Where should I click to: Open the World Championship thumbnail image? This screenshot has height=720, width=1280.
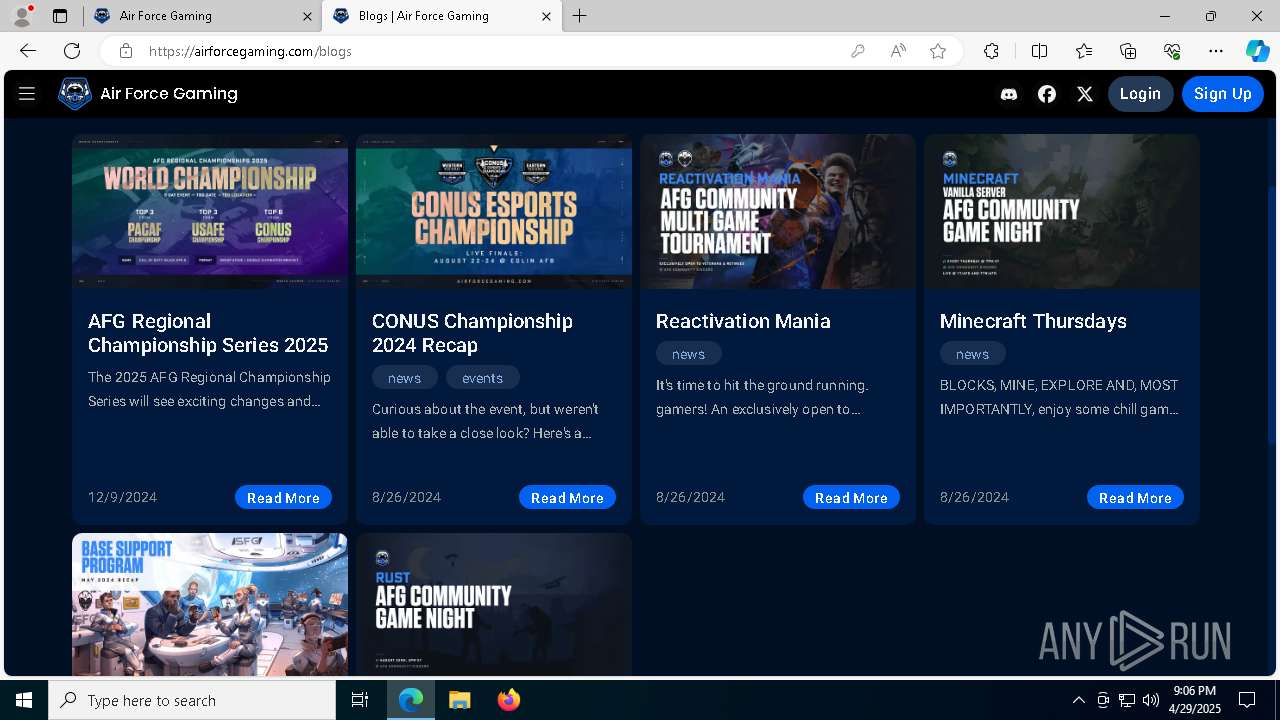pos(210,212)
